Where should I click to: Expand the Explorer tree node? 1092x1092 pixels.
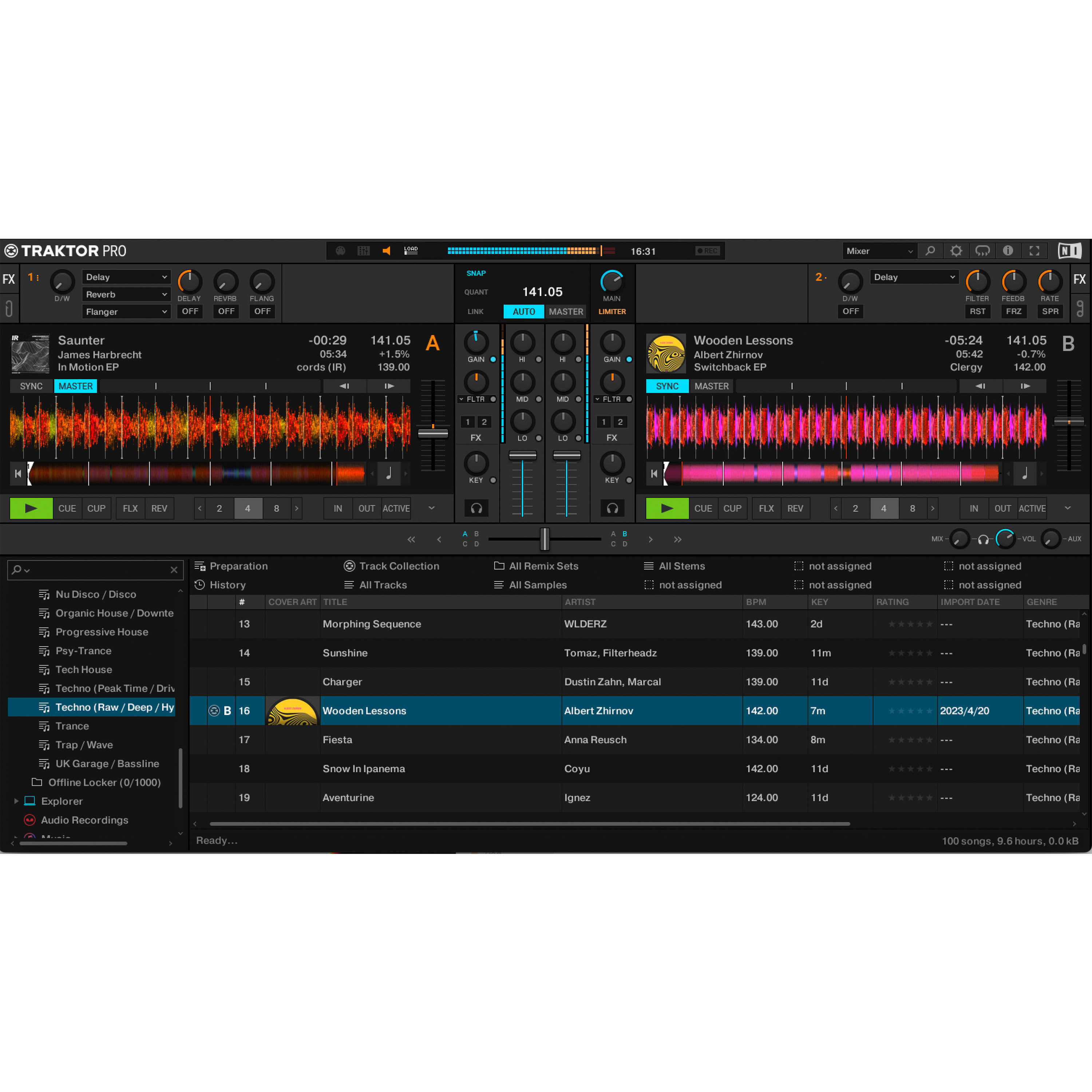point(16,801)
